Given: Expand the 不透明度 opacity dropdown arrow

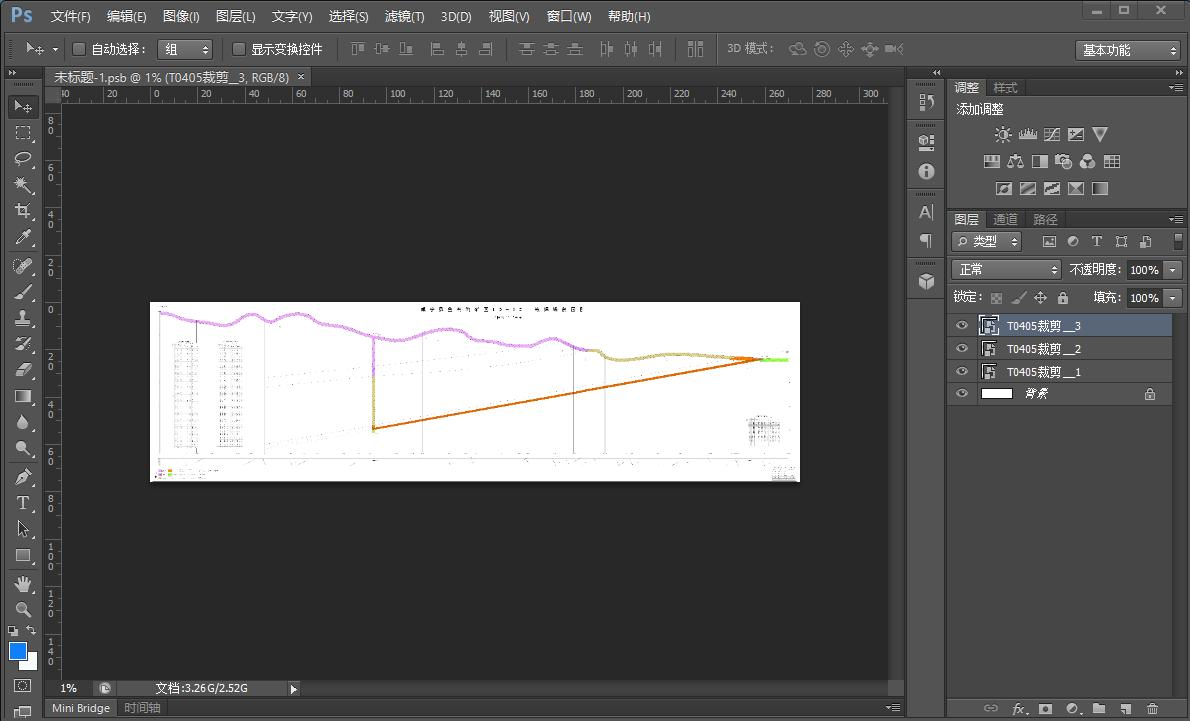Looking at the screenshot, I should [1172, 270].
